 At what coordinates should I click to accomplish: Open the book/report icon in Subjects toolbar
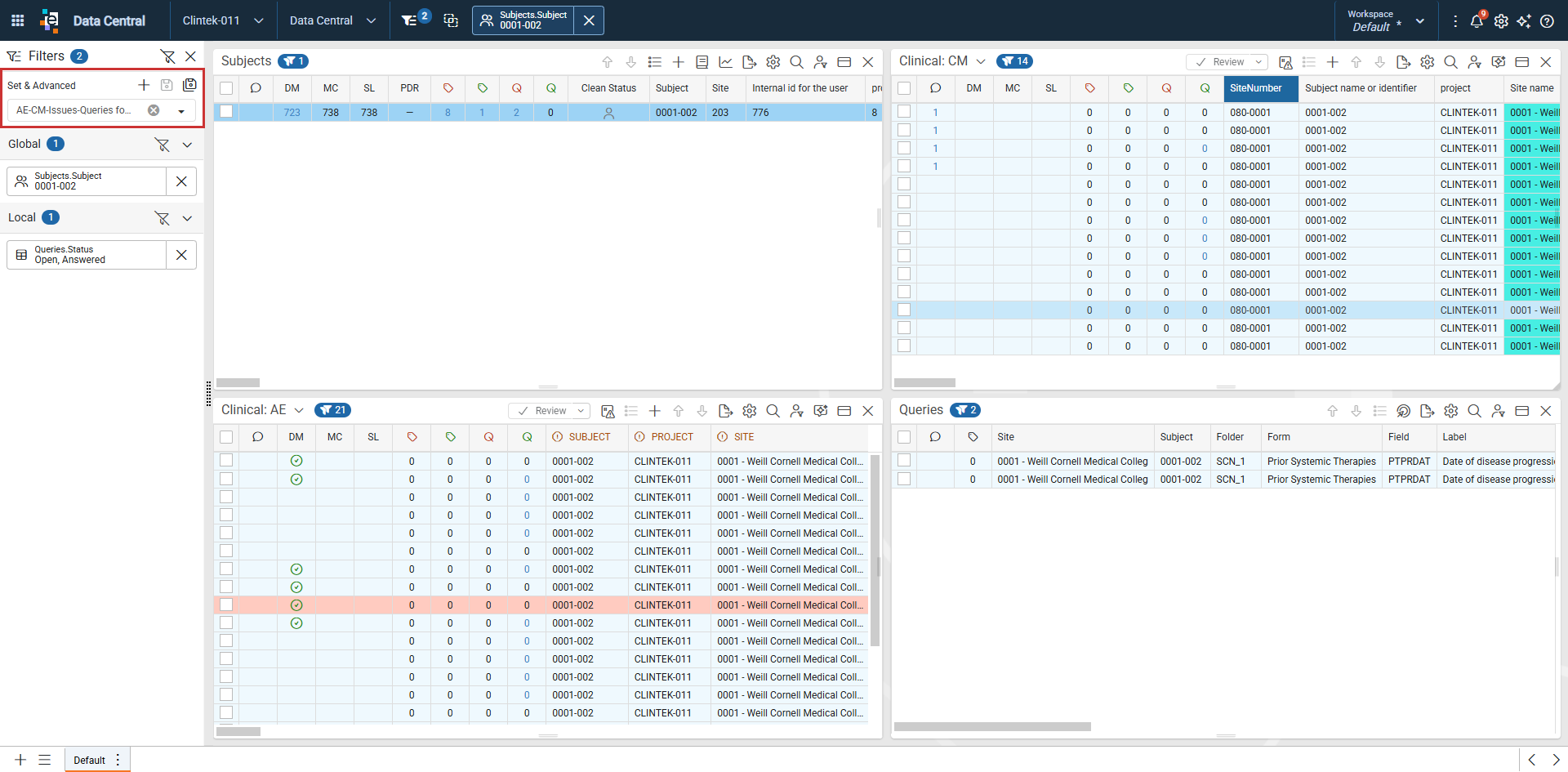click(702, 62)
